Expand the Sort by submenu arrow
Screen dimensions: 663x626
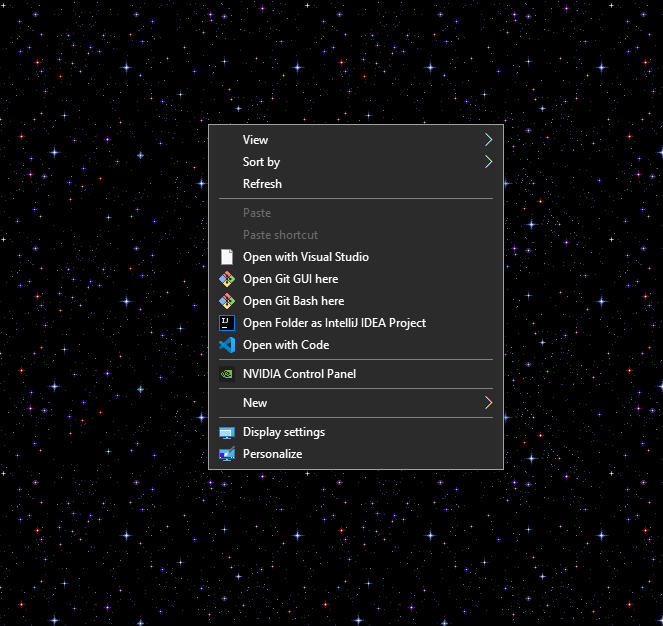point(488,162)
